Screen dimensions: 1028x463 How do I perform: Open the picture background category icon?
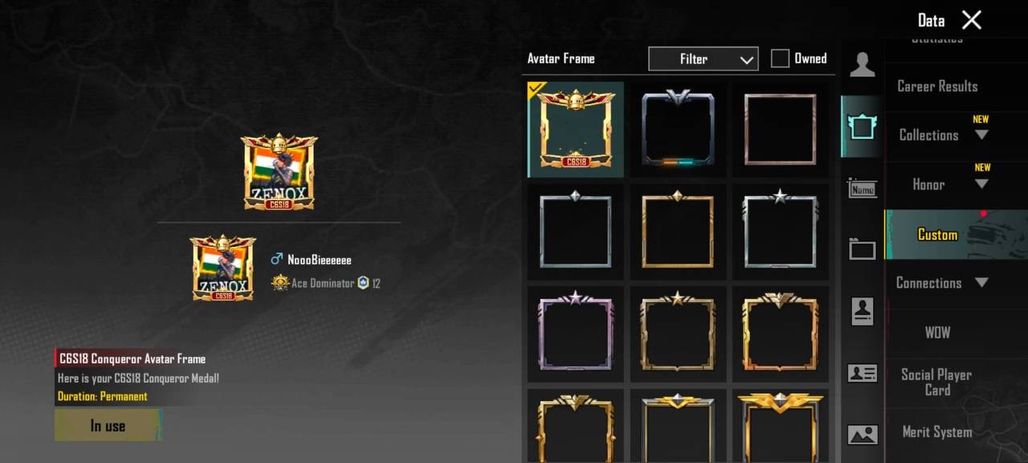862,434
